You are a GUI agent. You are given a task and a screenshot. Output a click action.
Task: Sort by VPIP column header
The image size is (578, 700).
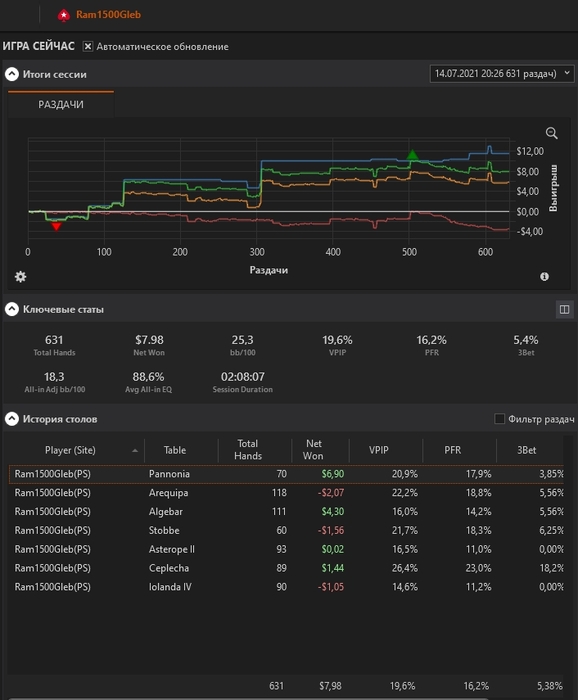click(378, 450)
